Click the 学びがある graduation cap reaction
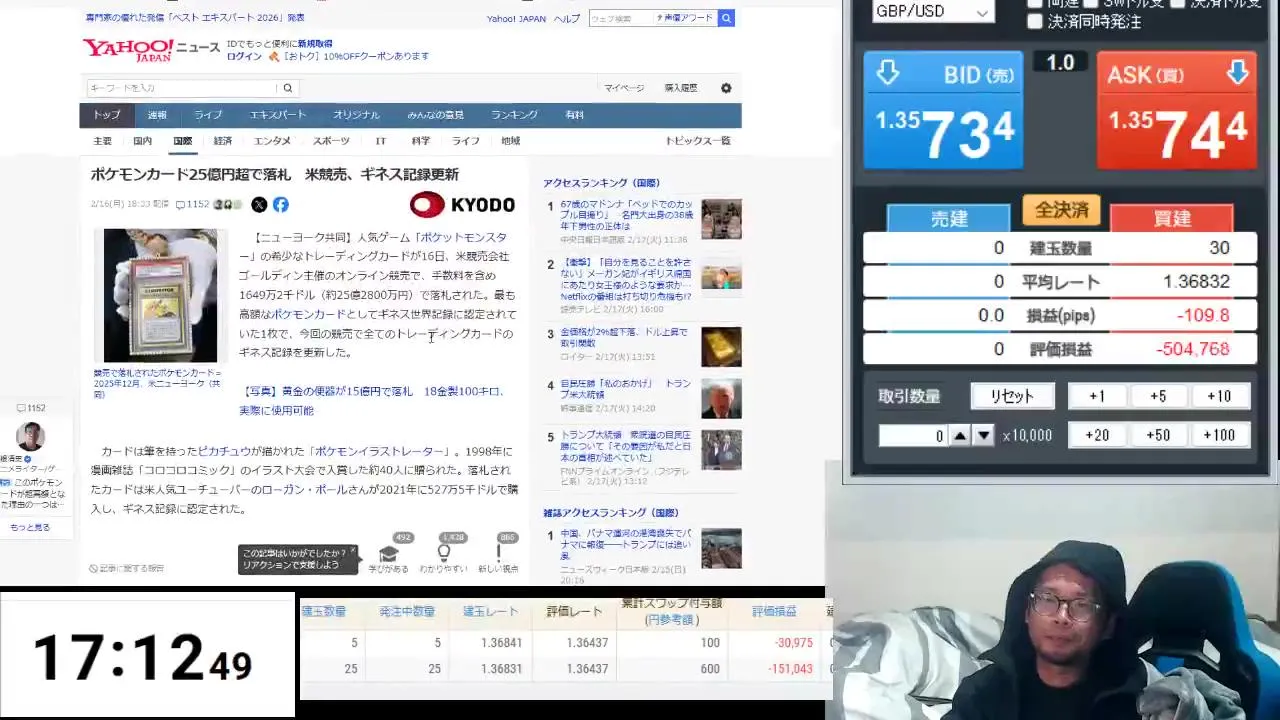Image resolution: width=1280 pixels, height=720 pixels. 388,554
